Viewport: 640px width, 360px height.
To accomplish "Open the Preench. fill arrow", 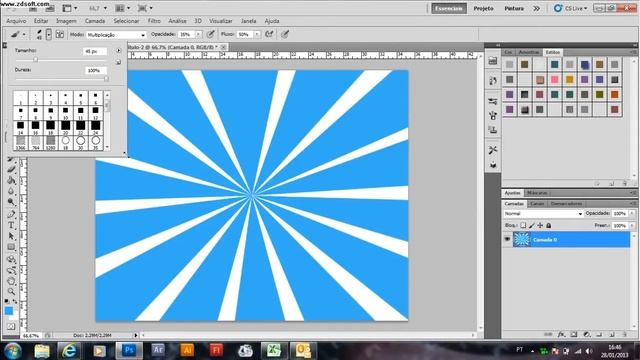I will tap(632, 225).
